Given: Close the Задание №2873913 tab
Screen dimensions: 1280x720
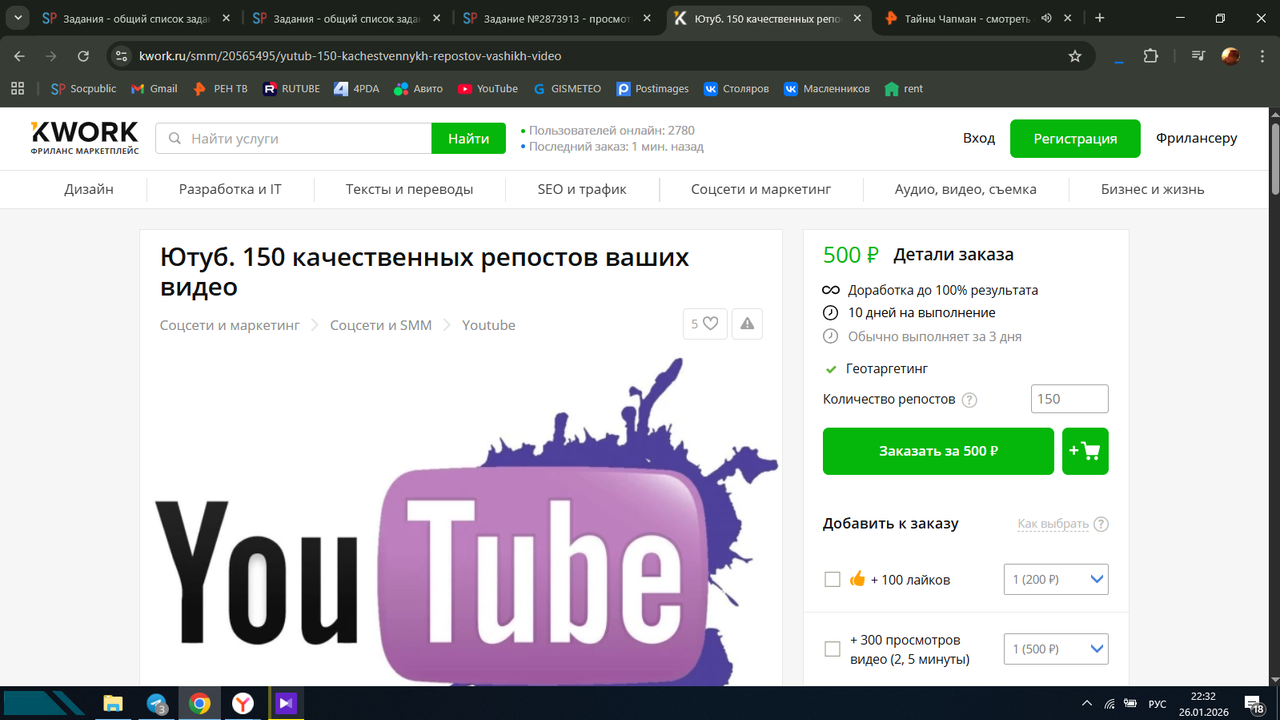Looking at the screenshot, I should 646,18.
